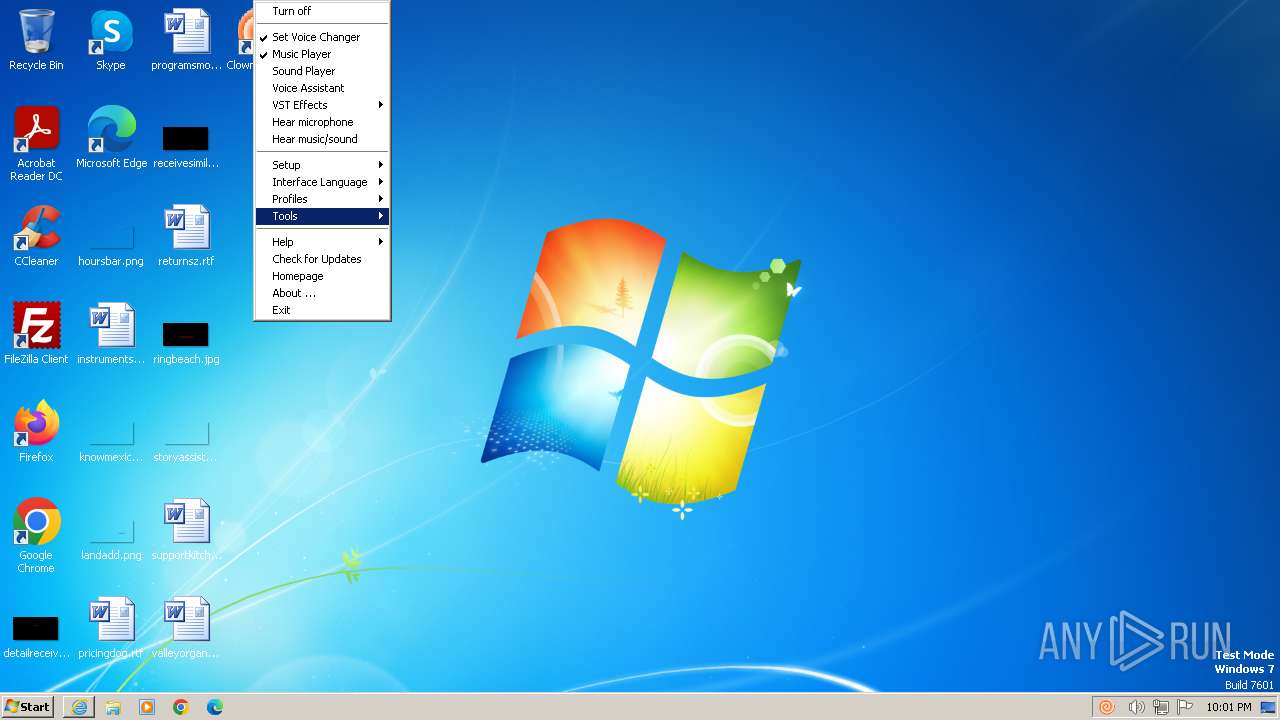1280x720 pixels.
Task: Launch Internet Explorer from the taskbar
Action: pos(79,707)
